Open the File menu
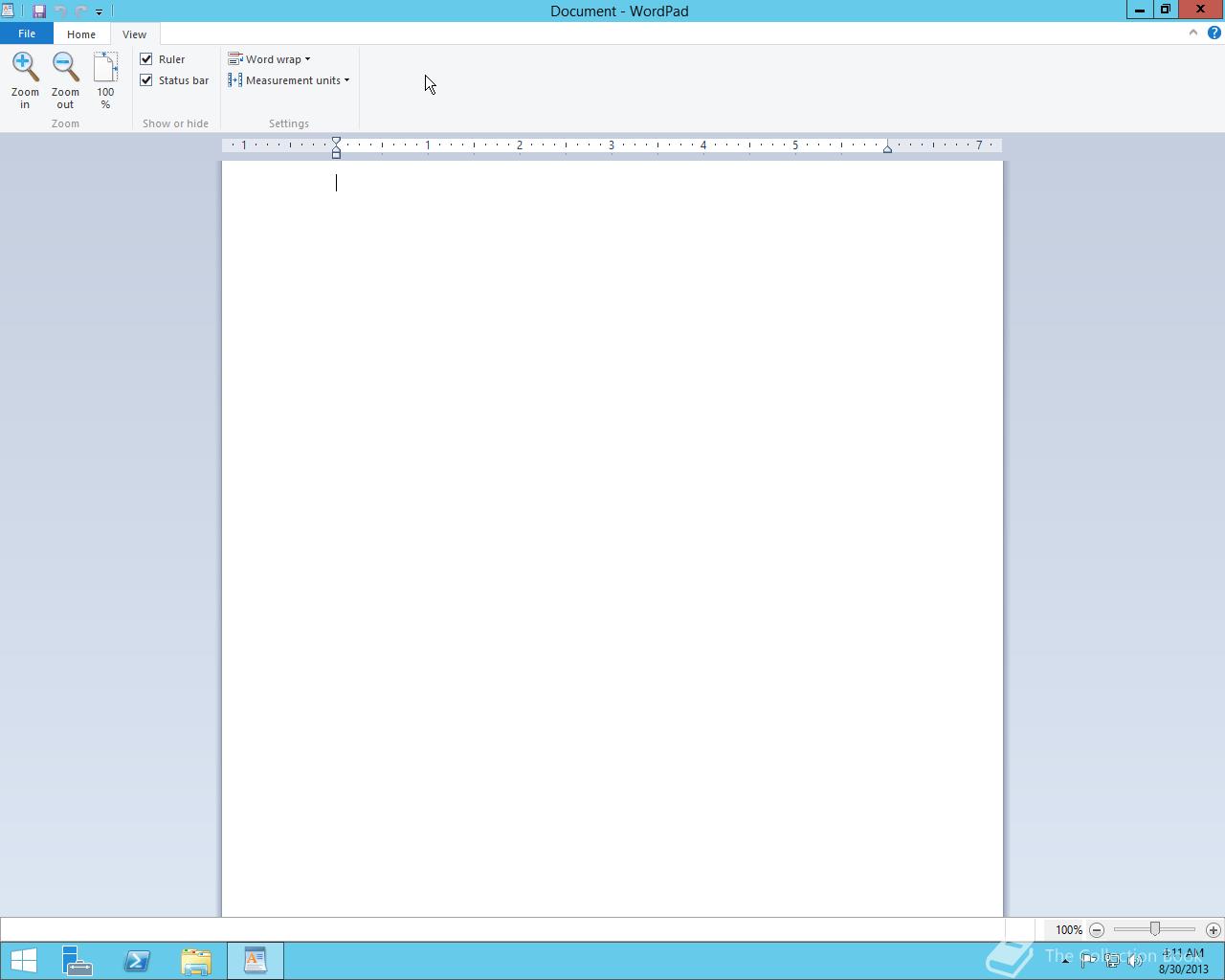 point(27,33)
